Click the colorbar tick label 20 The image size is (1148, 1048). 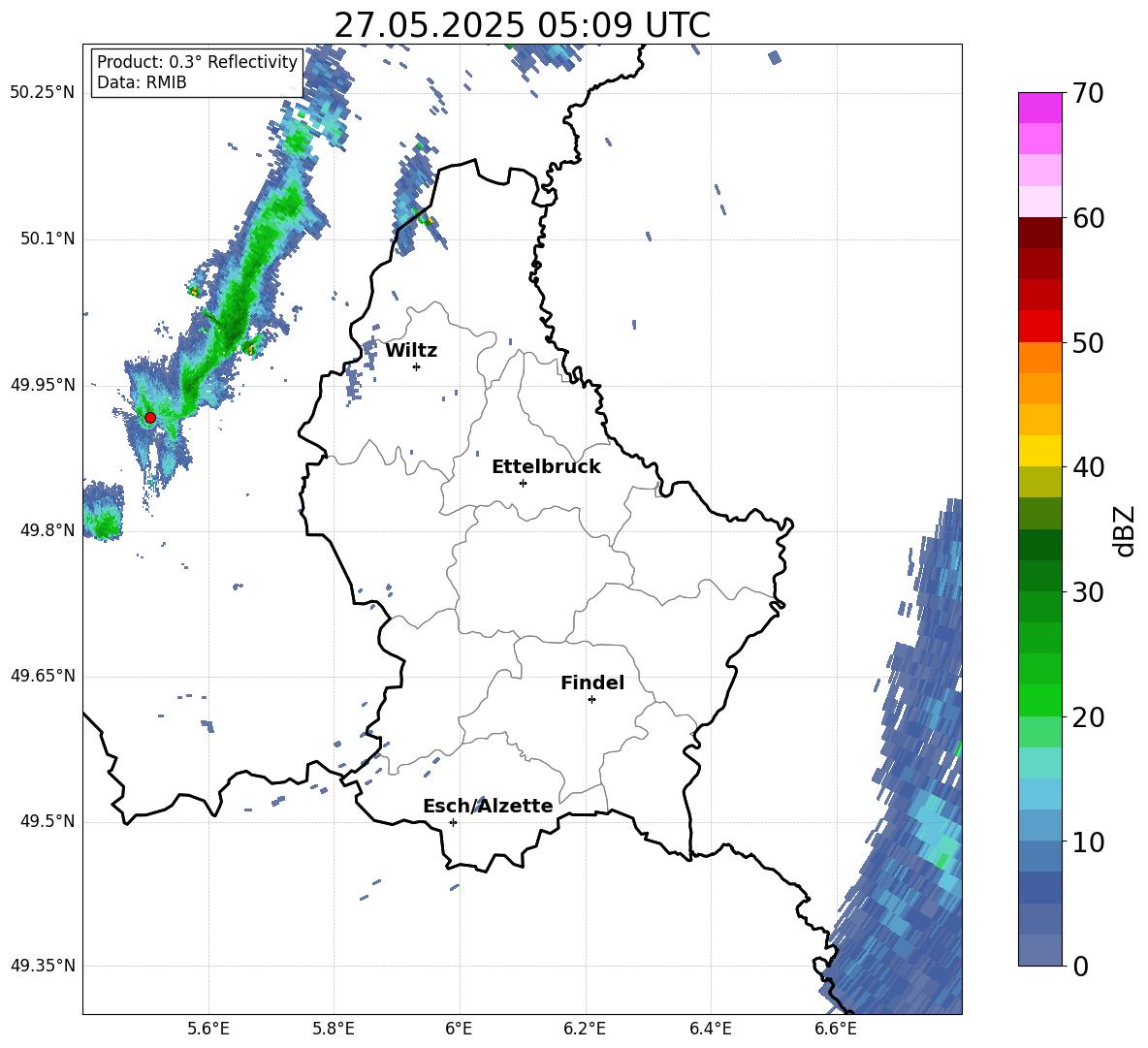click(x=1088, y=717)
